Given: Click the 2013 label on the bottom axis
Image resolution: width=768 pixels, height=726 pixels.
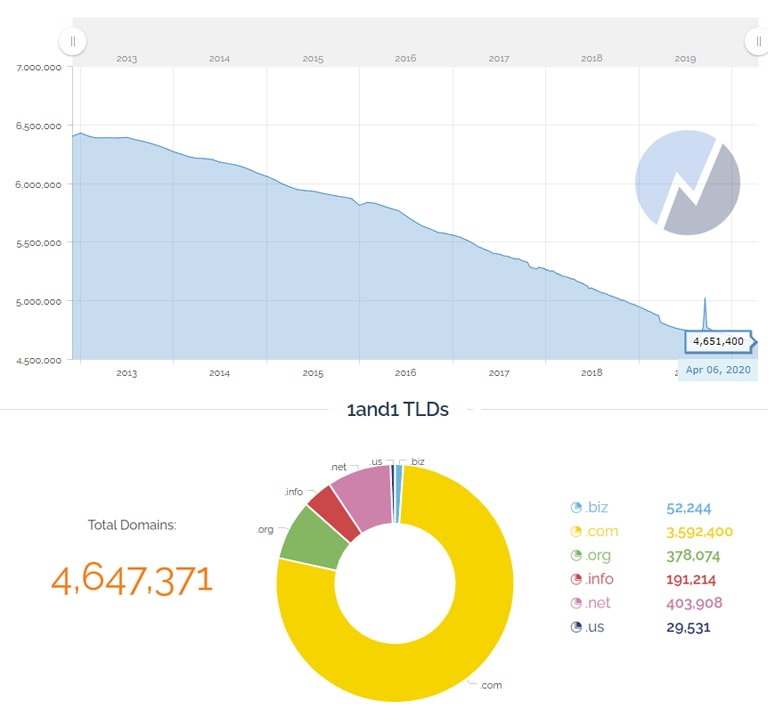Looking at the screenshot, I should tap(126, 373).
